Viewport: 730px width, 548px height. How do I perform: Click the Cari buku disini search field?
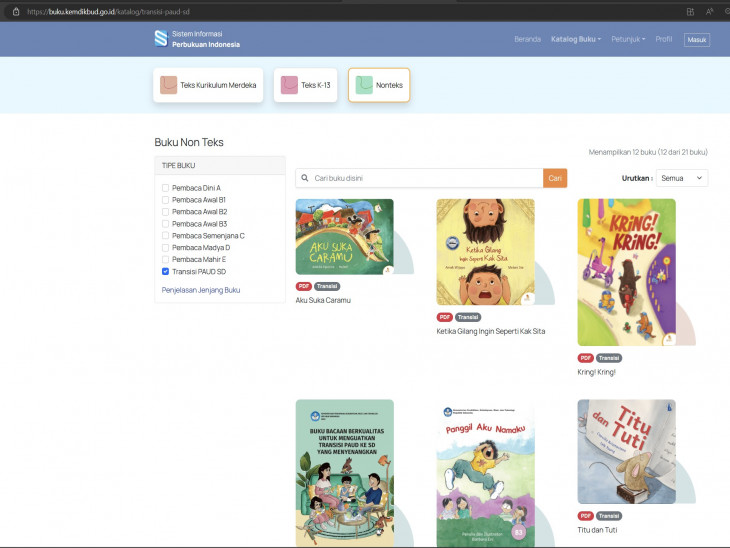click(426, 178)
